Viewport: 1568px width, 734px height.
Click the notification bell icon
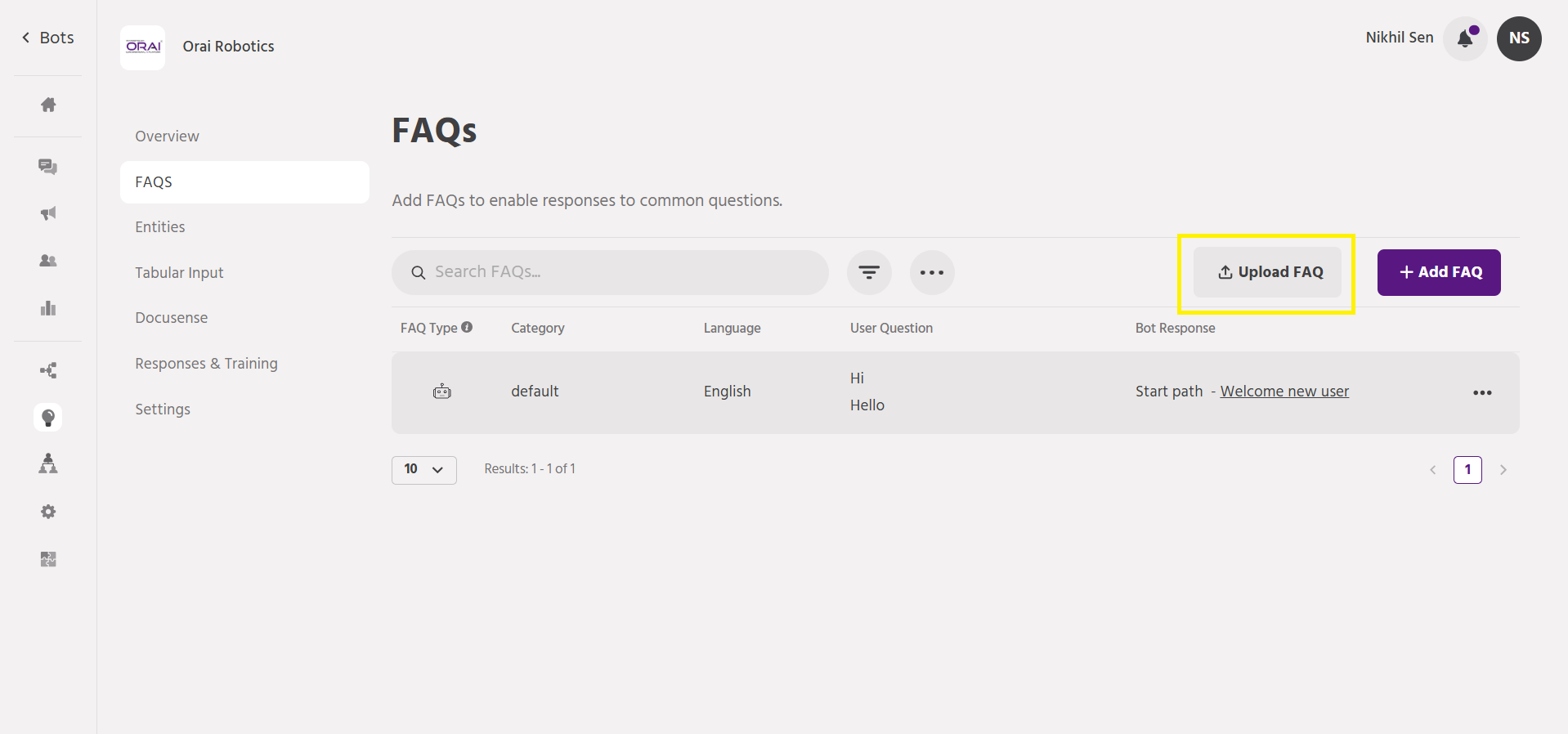click(x=1465, y=38)
